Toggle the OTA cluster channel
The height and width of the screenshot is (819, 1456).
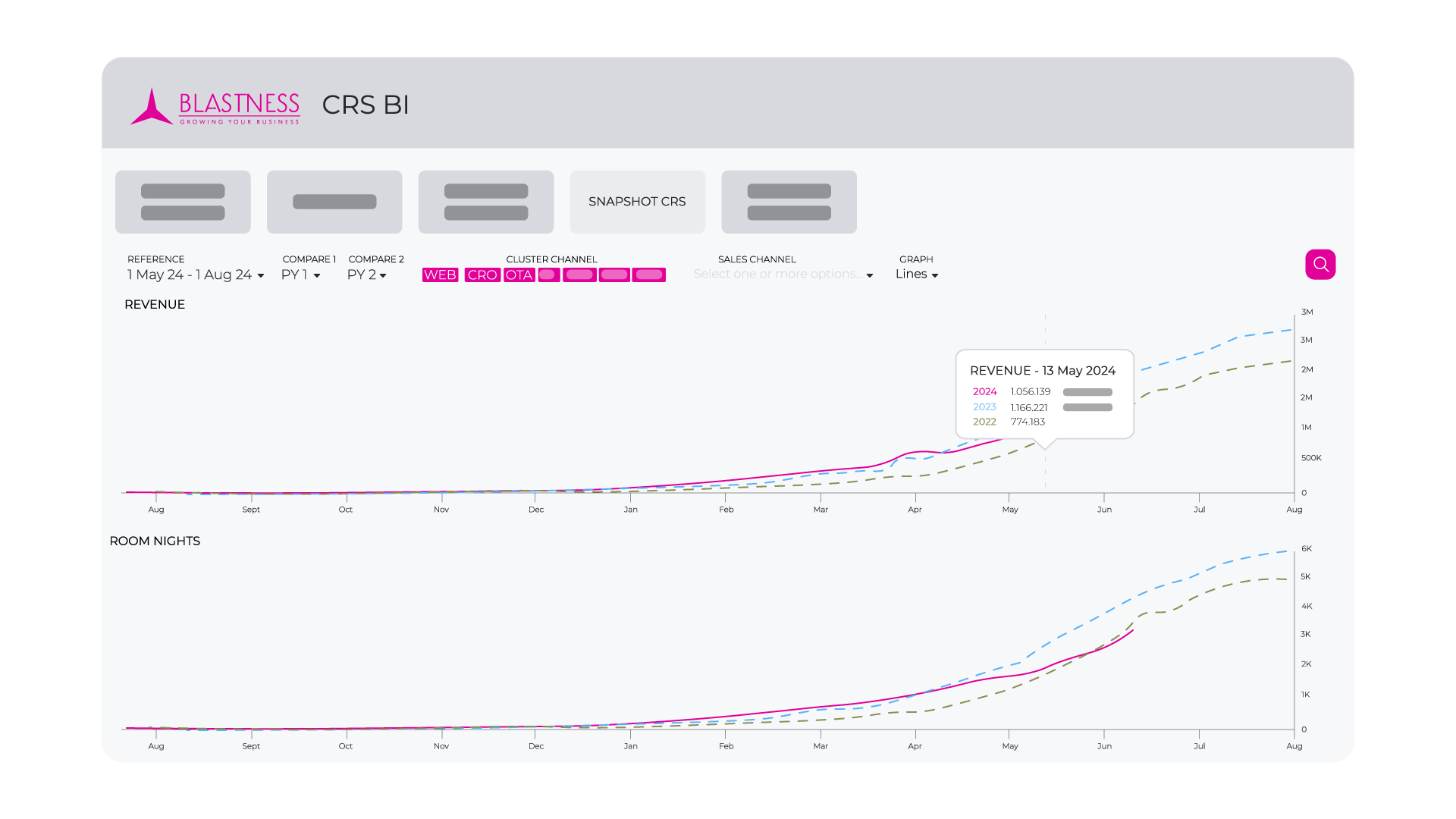click(x=519, y=275)
